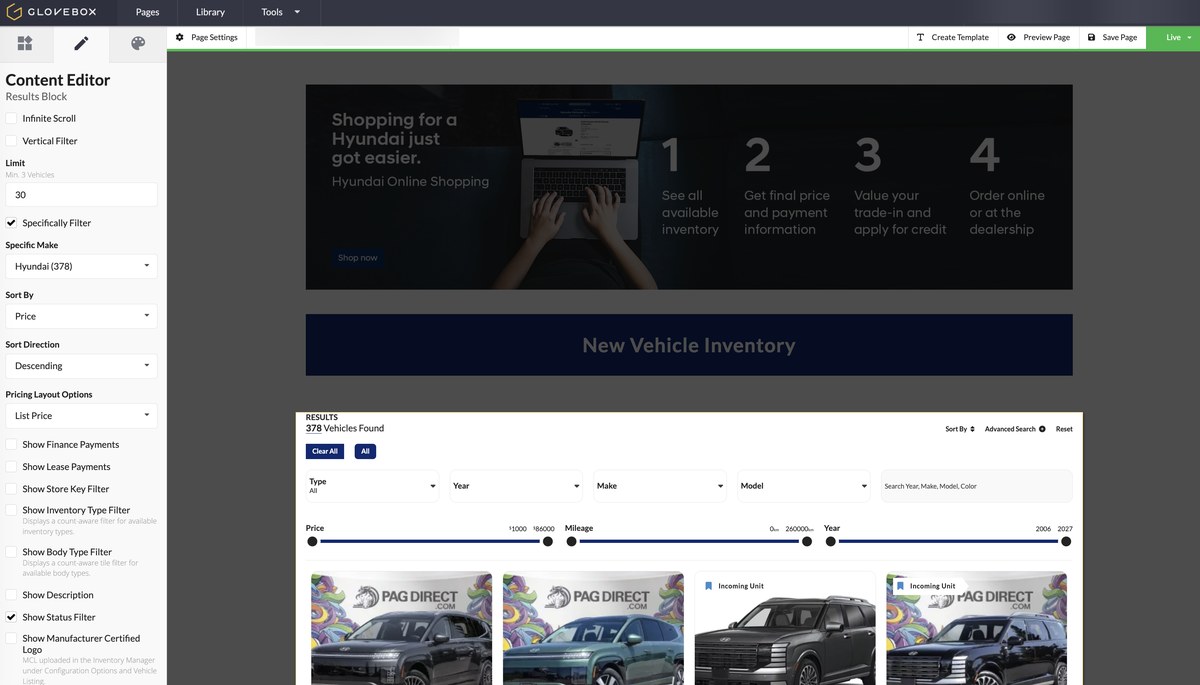Open the Type filter dropdown

pyautogui.click(x=372, y=486)
